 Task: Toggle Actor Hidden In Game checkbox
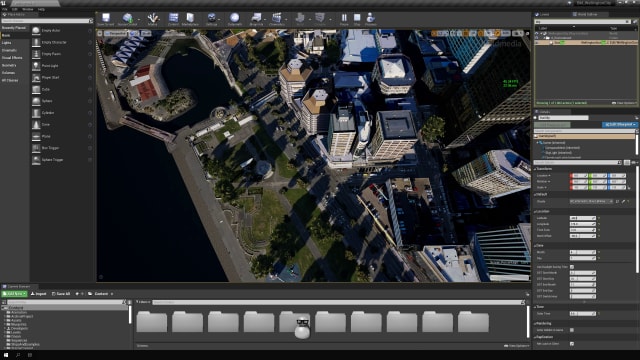pyautogui.click(x=572, y=330)
